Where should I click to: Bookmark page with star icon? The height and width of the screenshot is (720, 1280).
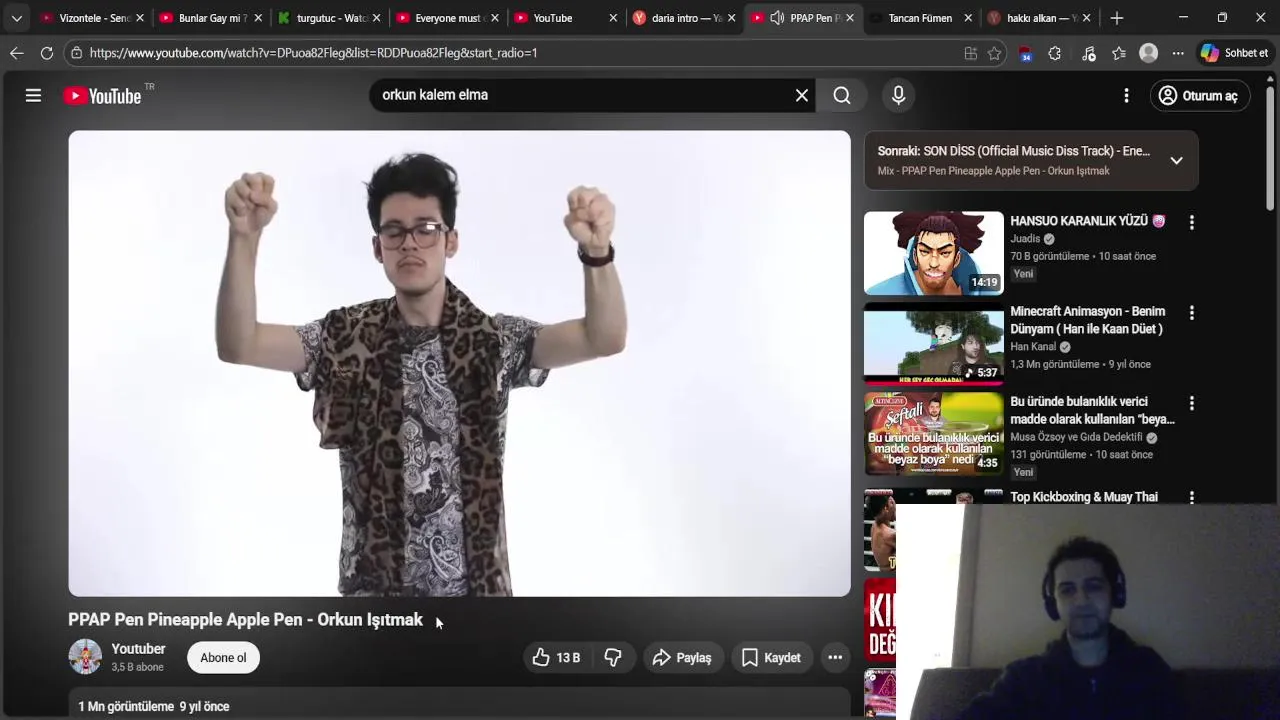994,53
